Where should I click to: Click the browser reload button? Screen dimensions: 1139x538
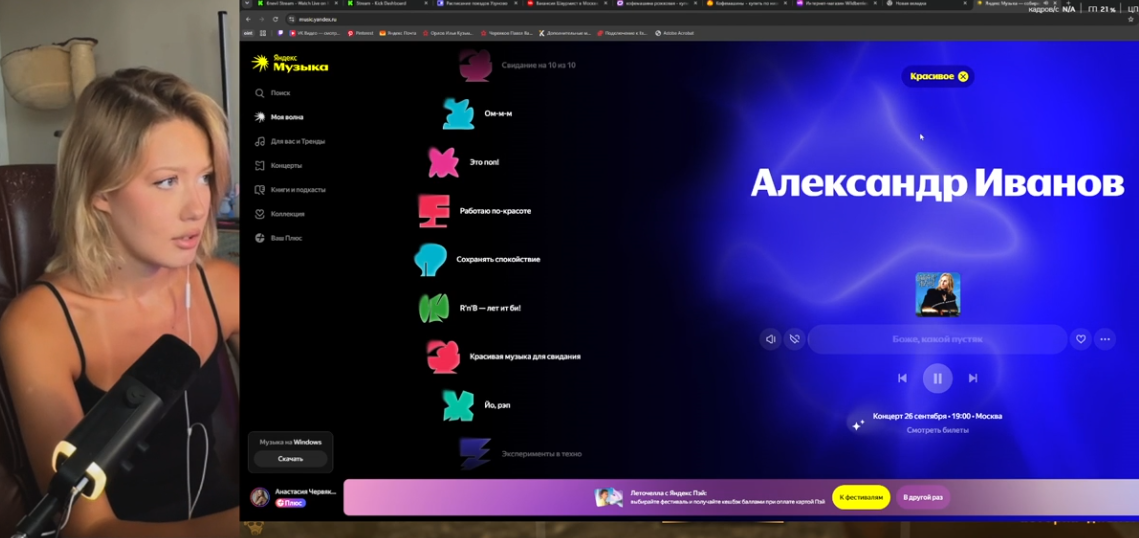click(275, 20)
